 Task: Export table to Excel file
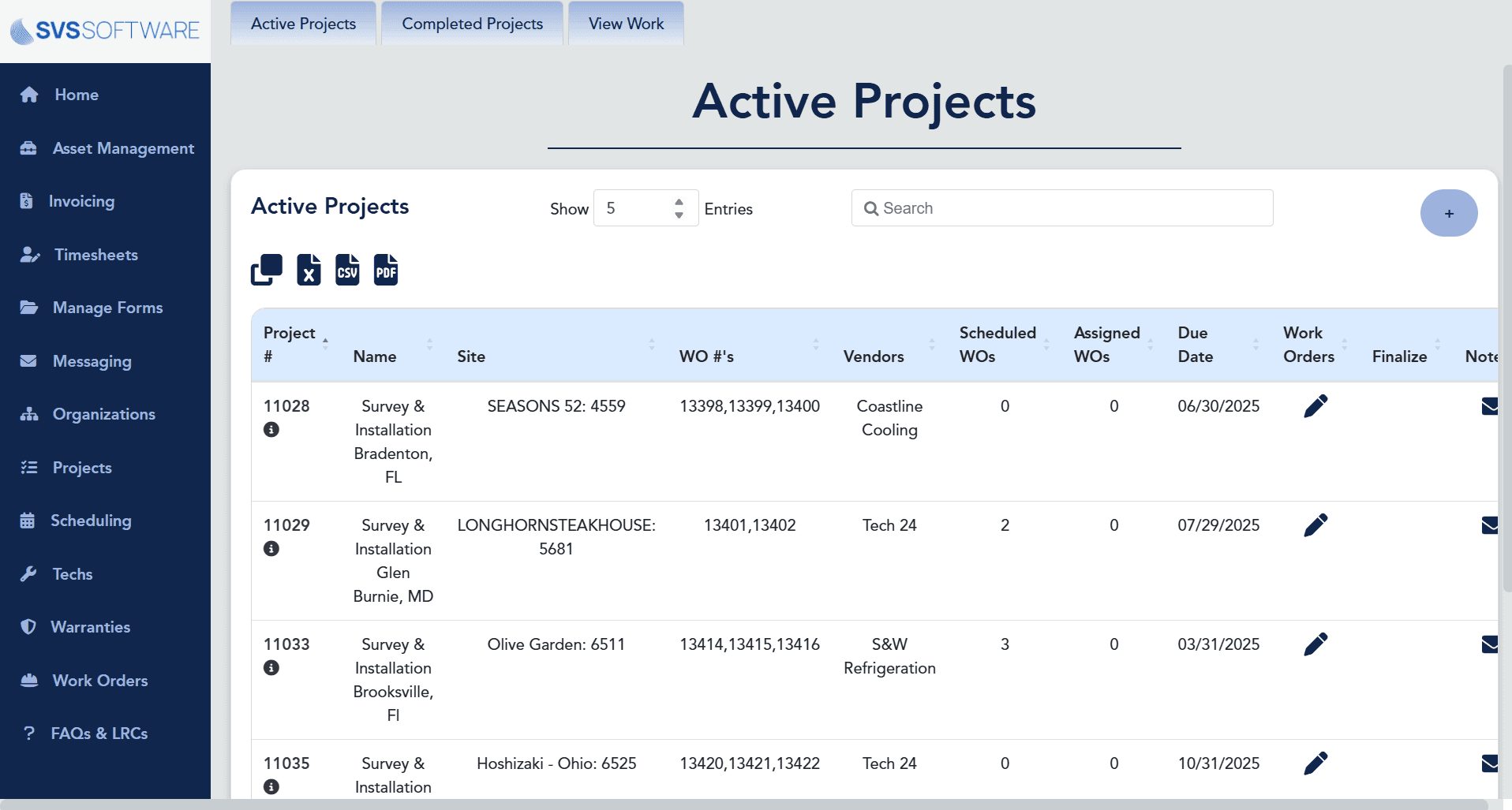[309, 270]
